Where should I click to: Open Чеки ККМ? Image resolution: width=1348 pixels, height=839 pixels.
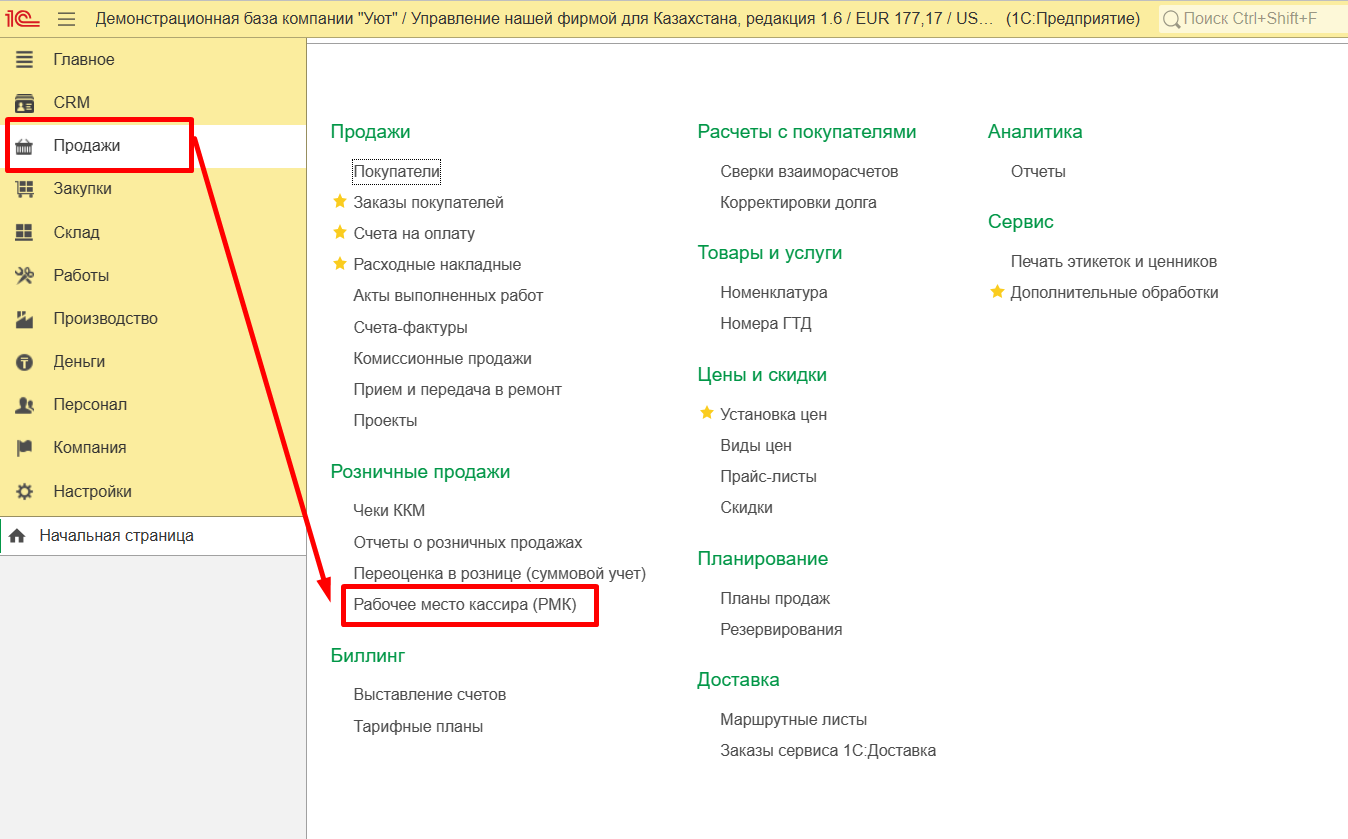(389, 511)
